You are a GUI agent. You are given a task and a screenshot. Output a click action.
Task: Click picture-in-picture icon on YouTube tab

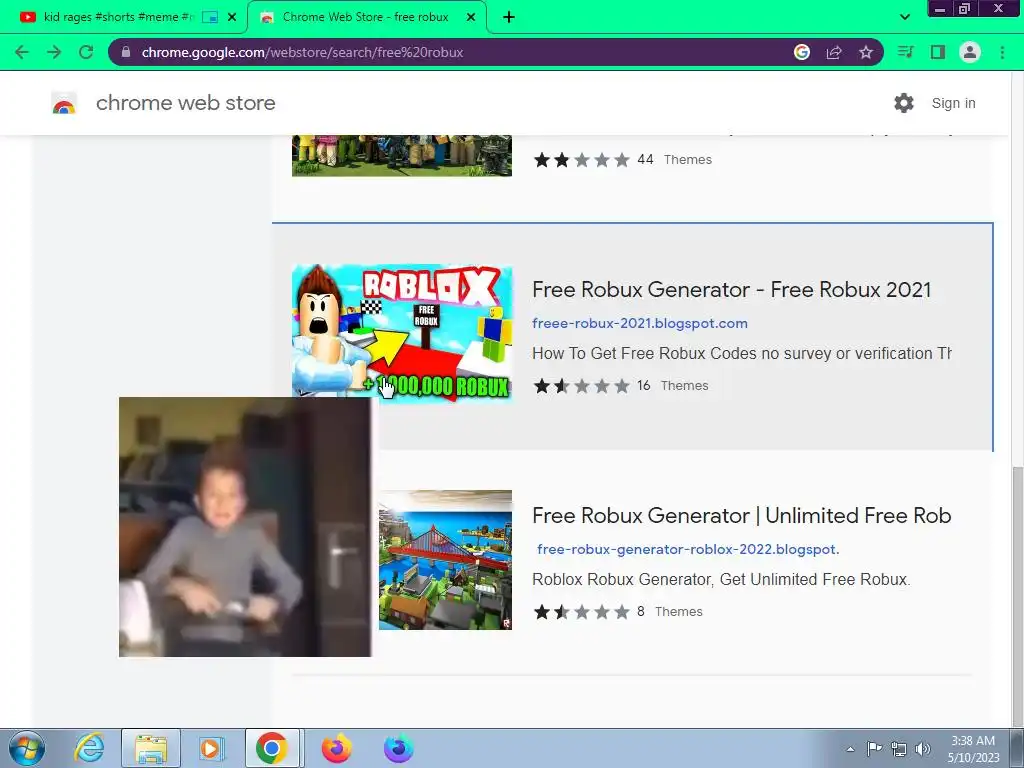tap(210, 17)
